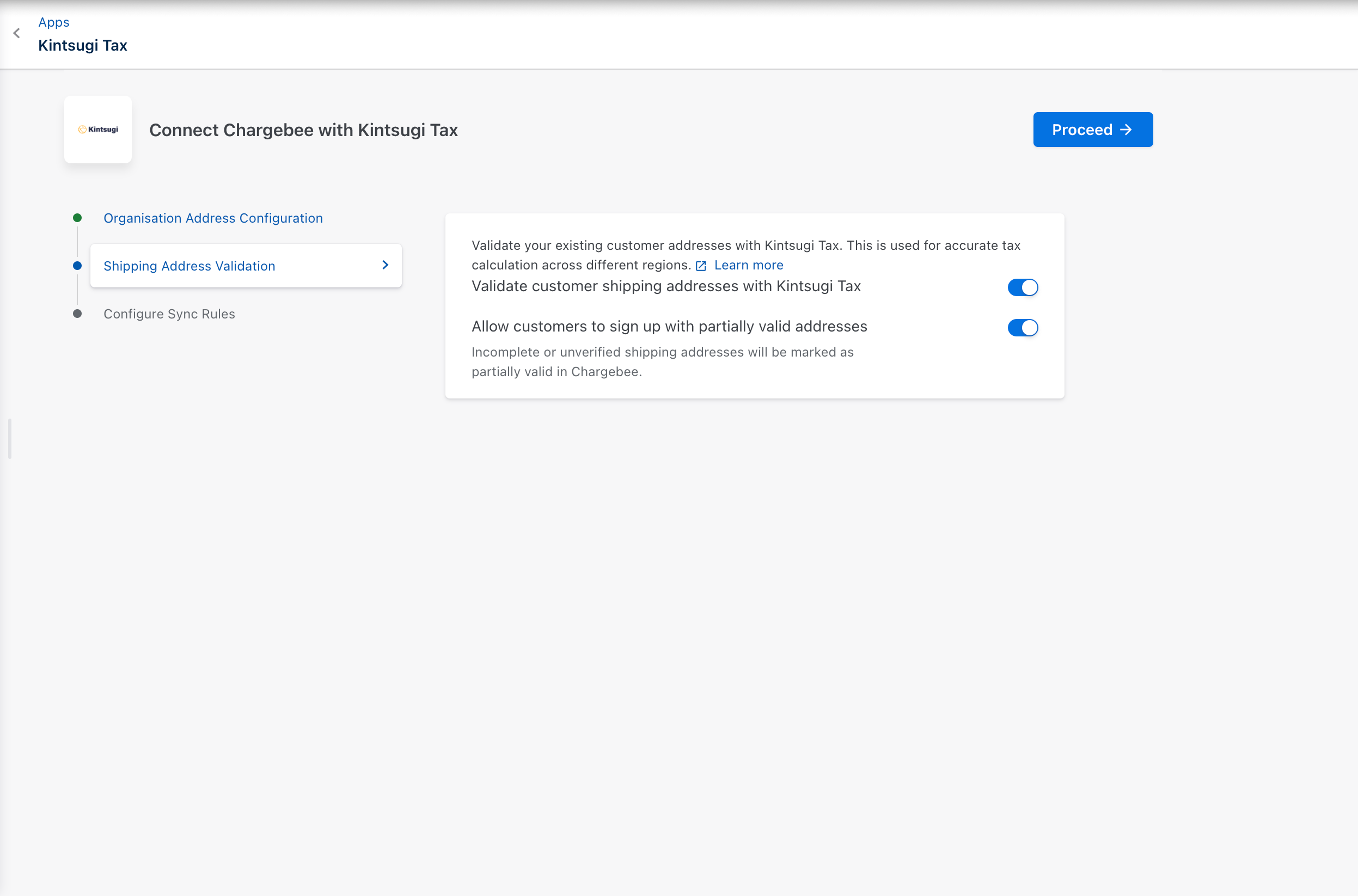Viewport: 1358px width, 896px height.
Task: Click the green dot for Organisation Address Configuration
Action: tap(78, 218)
